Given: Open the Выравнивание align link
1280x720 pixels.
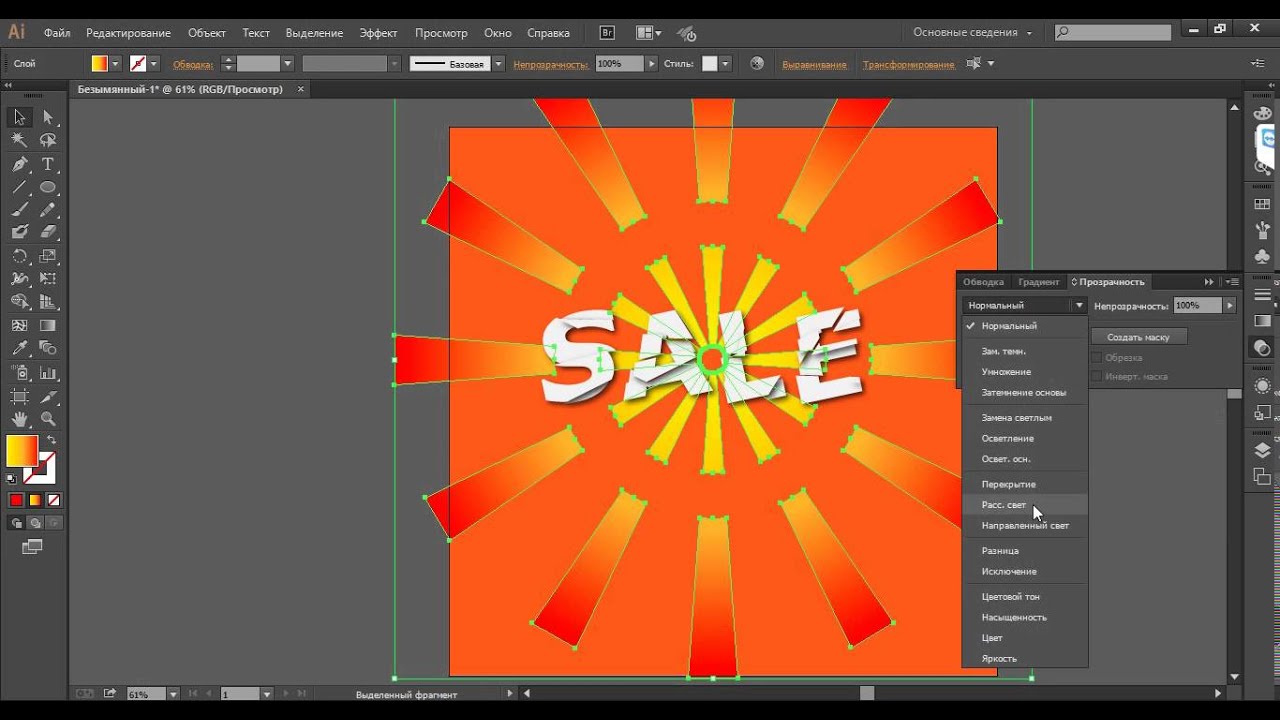Looking at the screenshot, I should pos(814,64).
